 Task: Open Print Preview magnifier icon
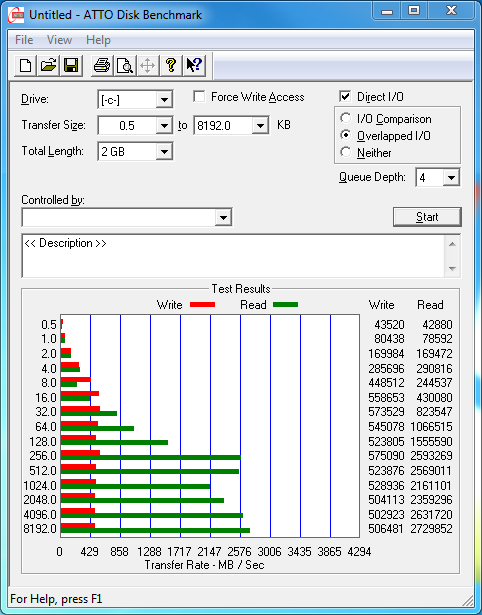point(125,66)
